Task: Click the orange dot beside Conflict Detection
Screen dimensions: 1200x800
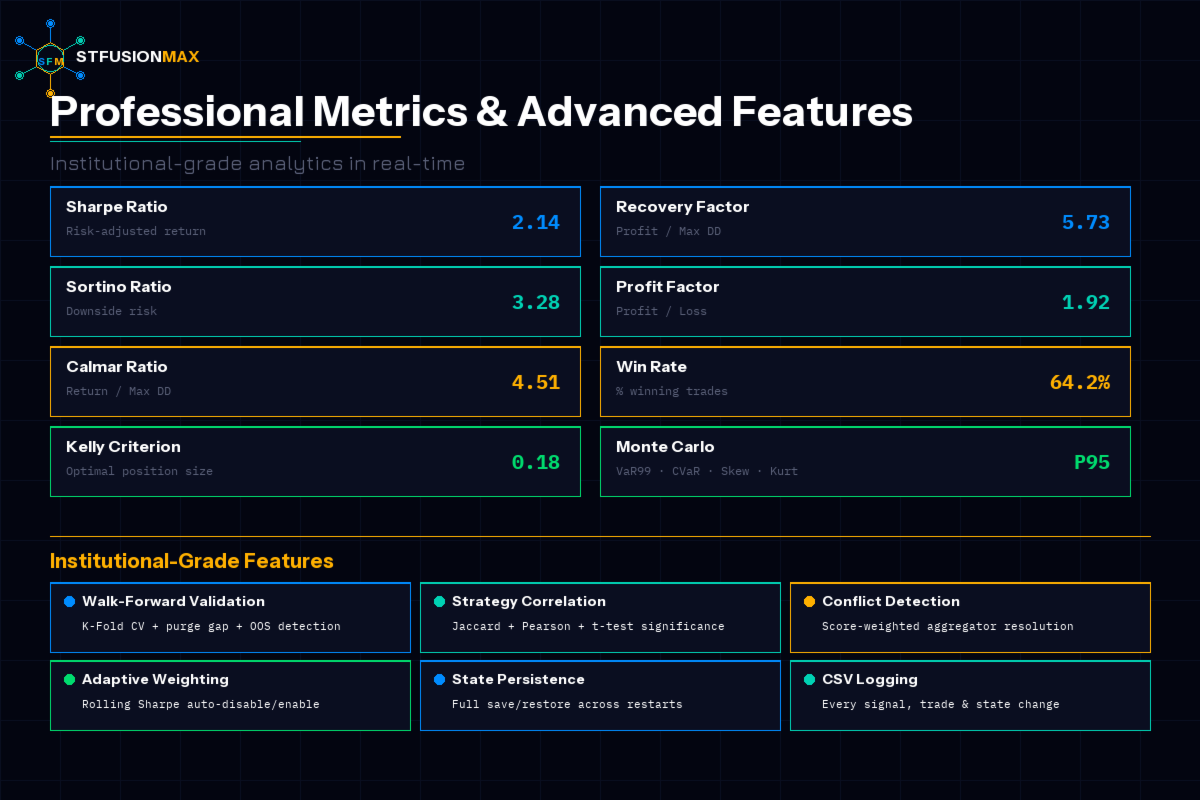Action: pos(809,601)
